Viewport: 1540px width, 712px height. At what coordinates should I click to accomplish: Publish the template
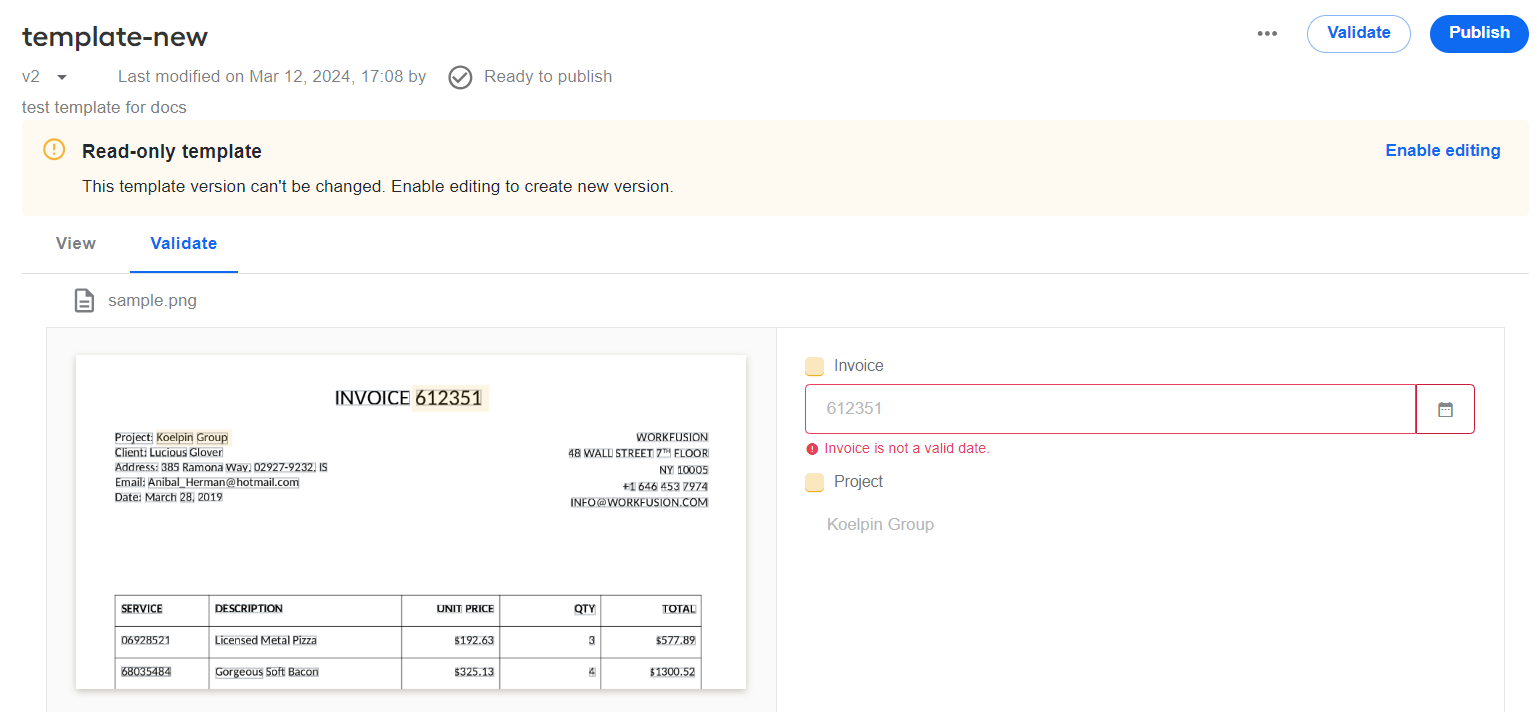click(1479, 33)
